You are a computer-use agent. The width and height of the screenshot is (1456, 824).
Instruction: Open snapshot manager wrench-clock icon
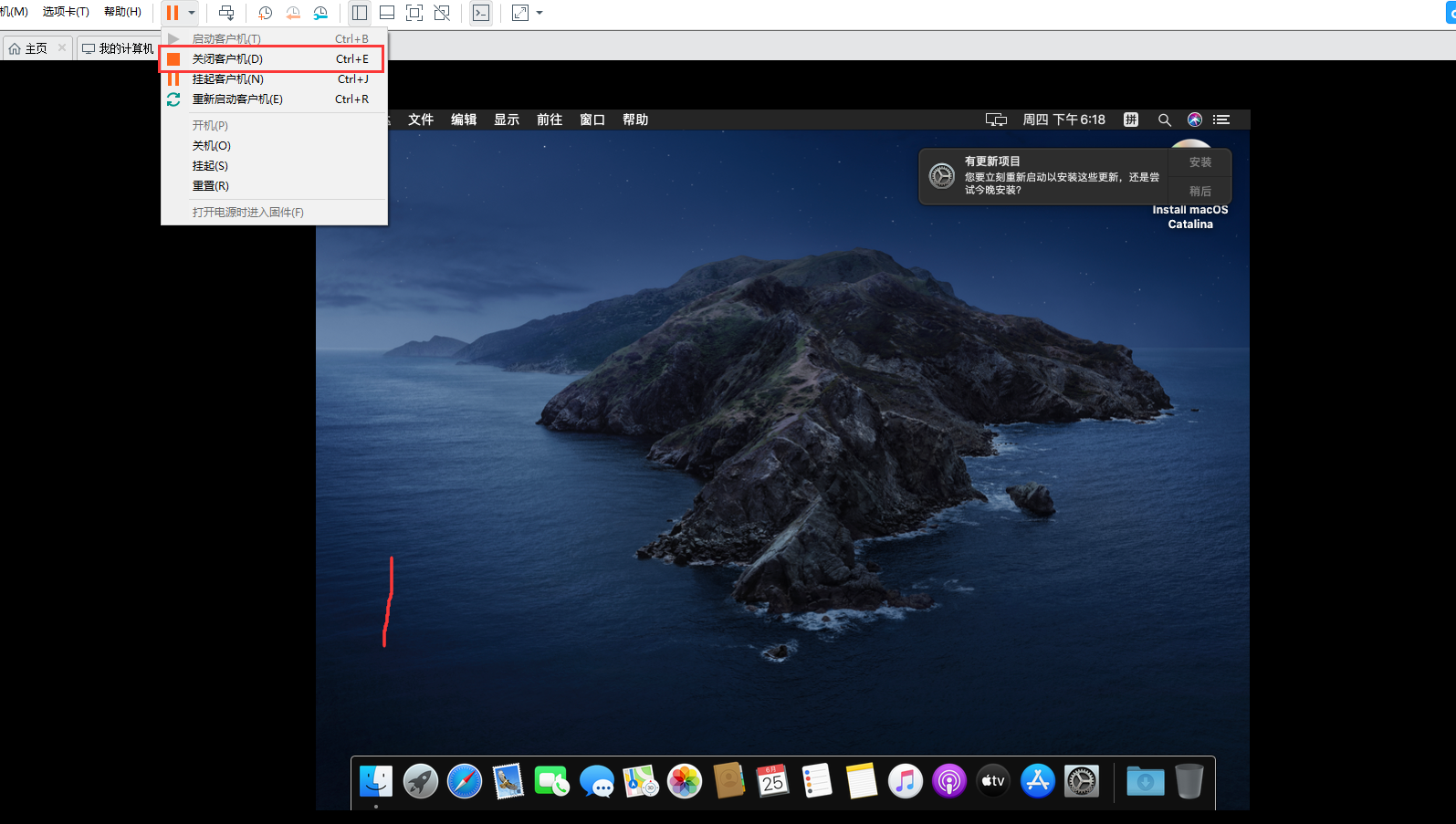coord(320,13)
